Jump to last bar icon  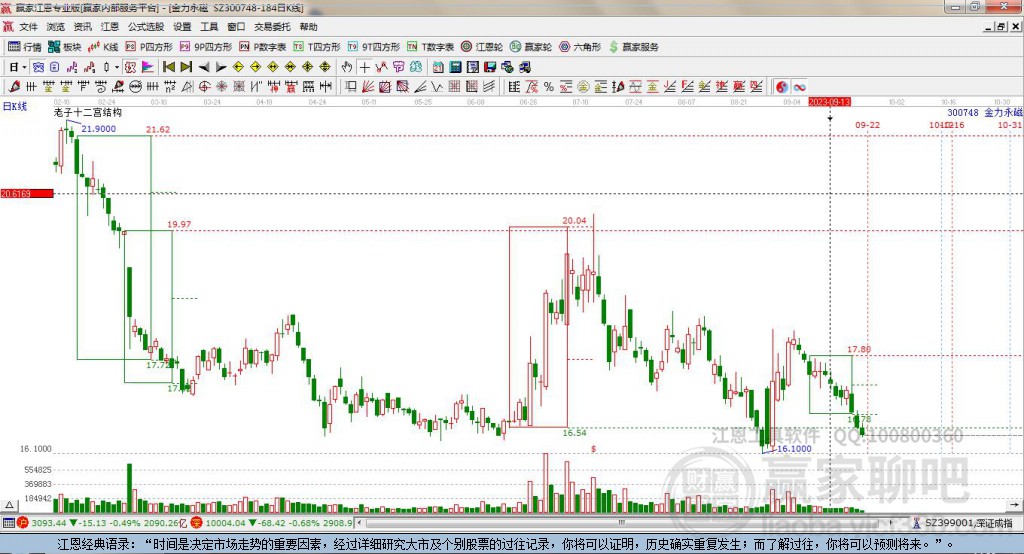(186, 67)
